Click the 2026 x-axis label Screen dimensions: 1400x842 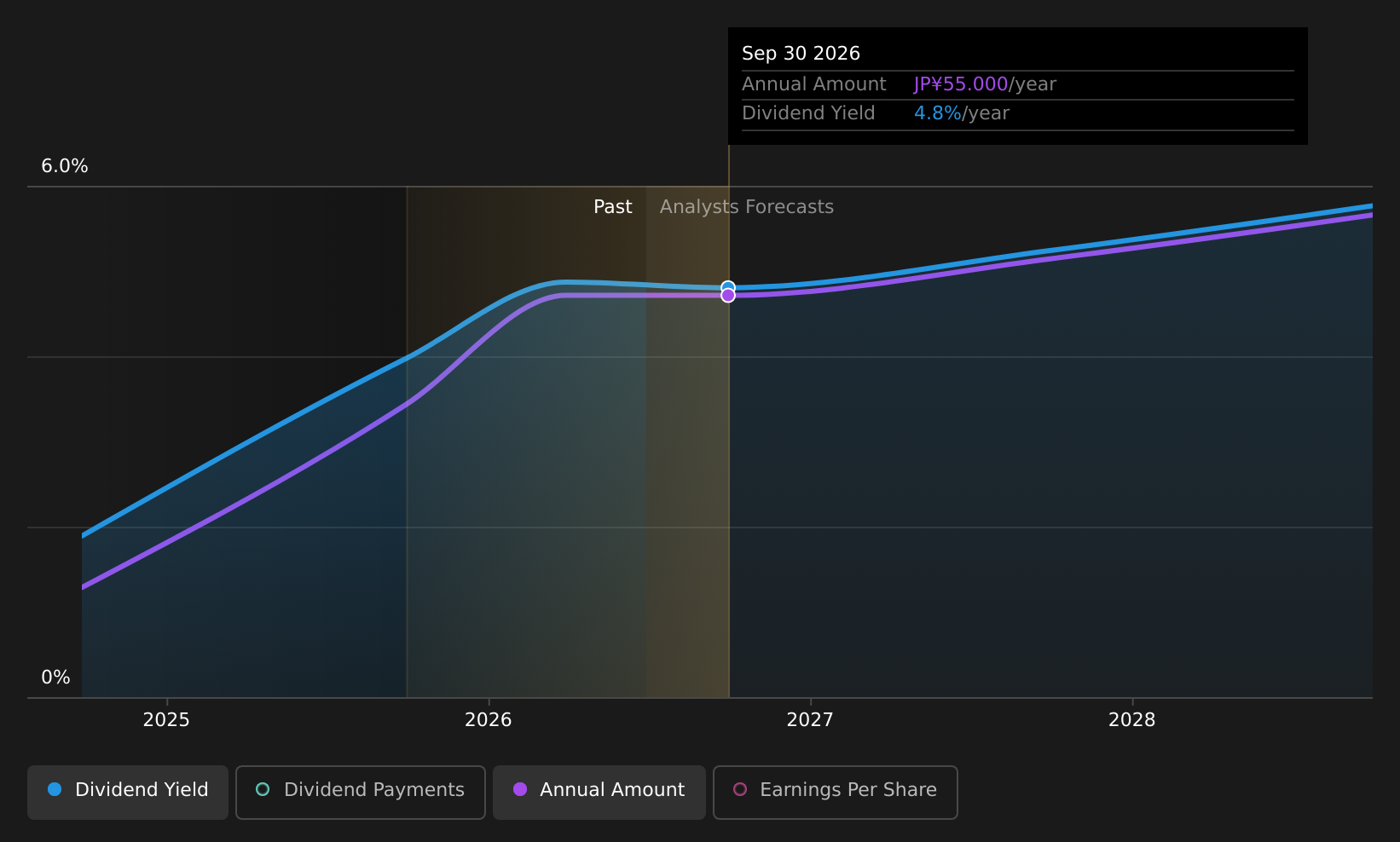pyautogui.click(x=489, y=720)
